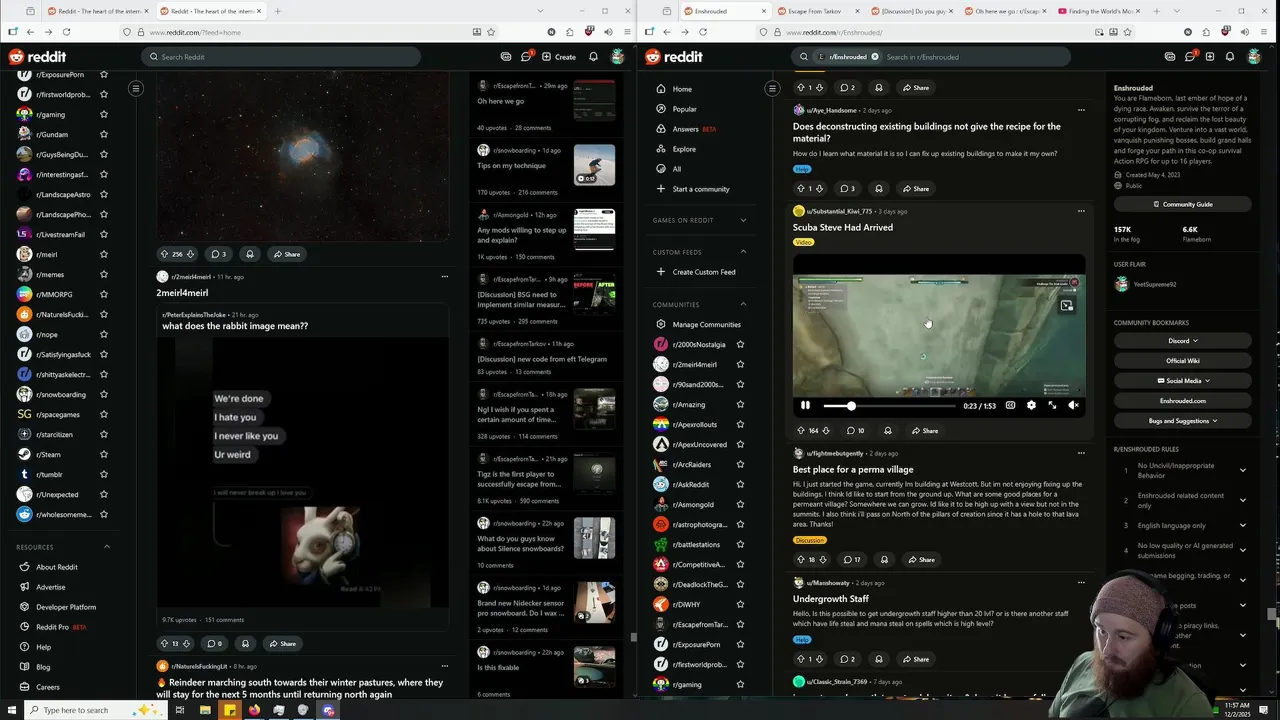This screenshot has width=1280, height=720.
Task: Open fullscreen for the Scuba Steve video
Action: click(1052, 405)
